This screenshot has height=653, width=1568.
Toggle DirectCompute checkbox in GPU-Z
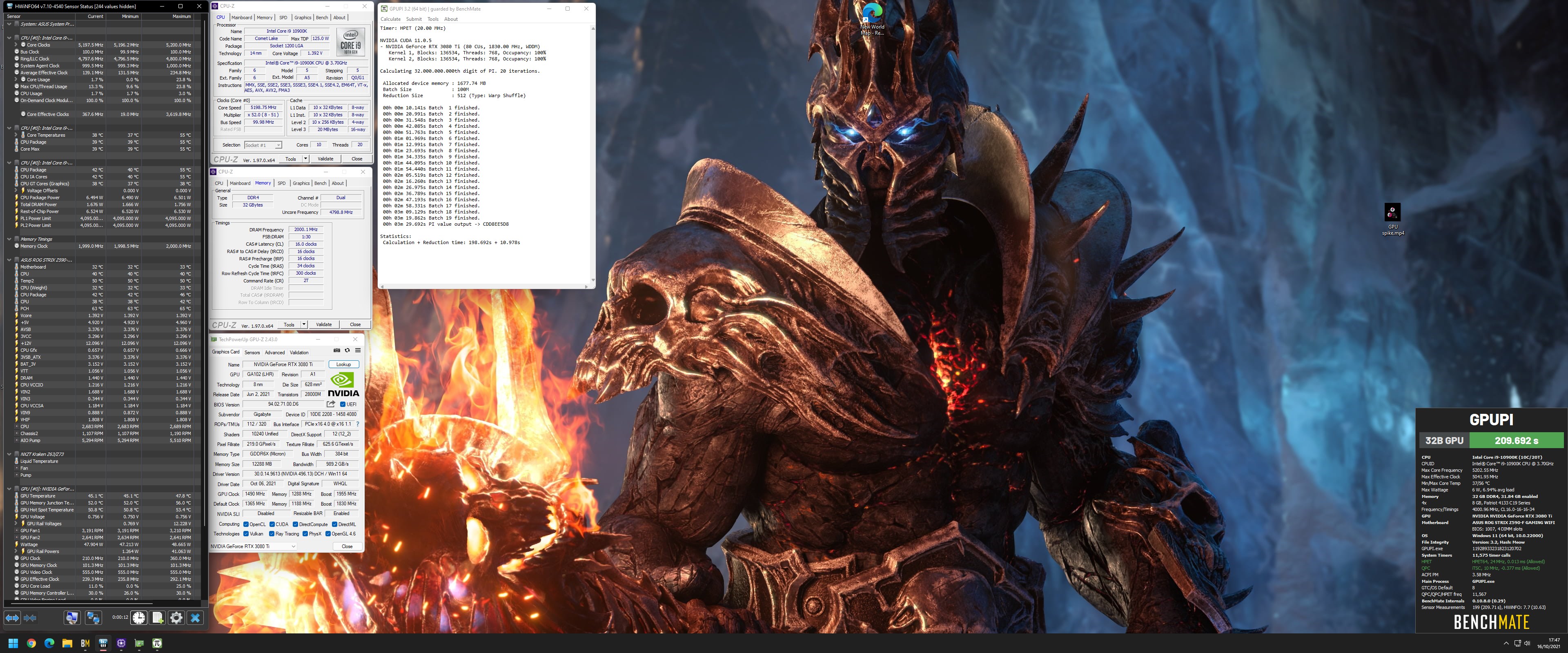(x=295, y=524)
